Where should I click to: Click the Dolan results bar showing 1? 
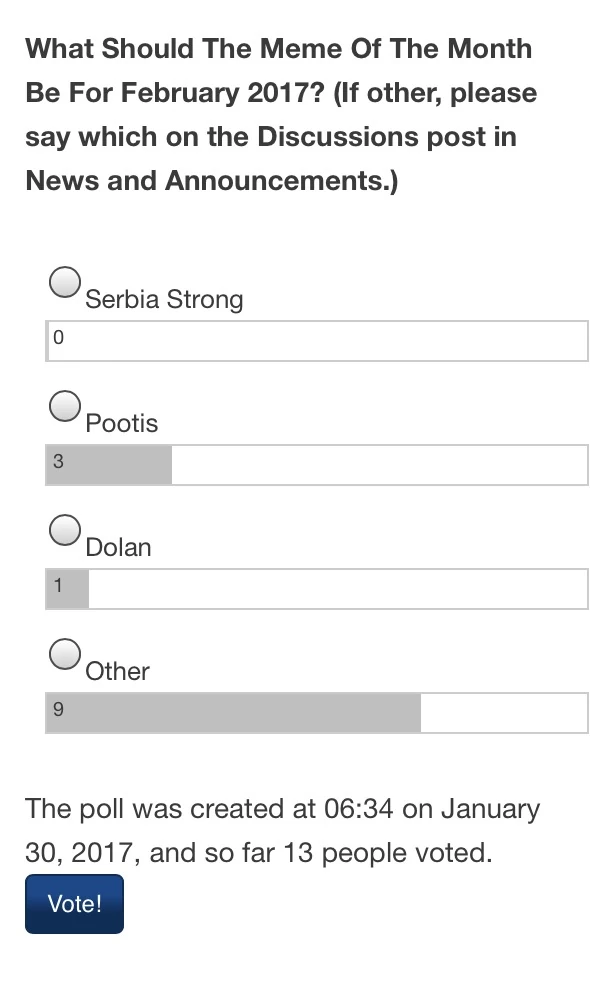[316, 588]
